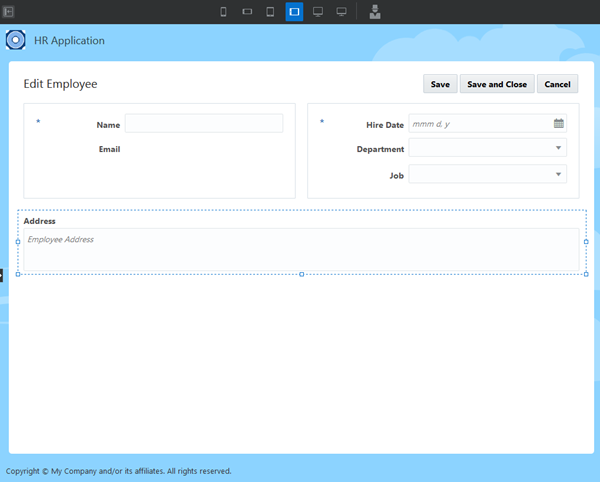This screenshot has height=482, width=600.
Task: Select the phone landscape preview icon
Action: click(247, 12)
